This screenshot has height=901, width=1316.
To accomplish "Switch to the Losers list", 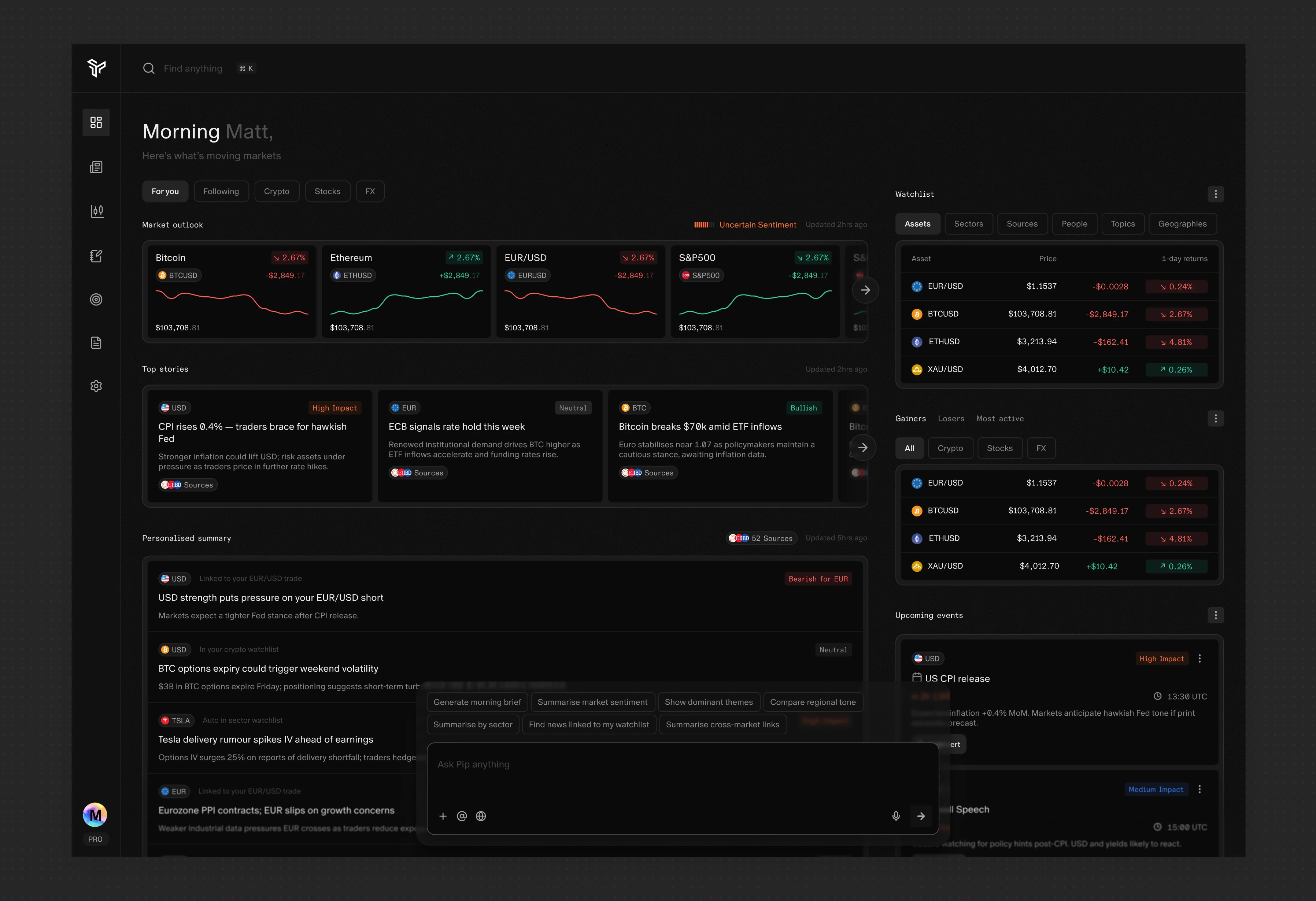I will pos(951,419).
